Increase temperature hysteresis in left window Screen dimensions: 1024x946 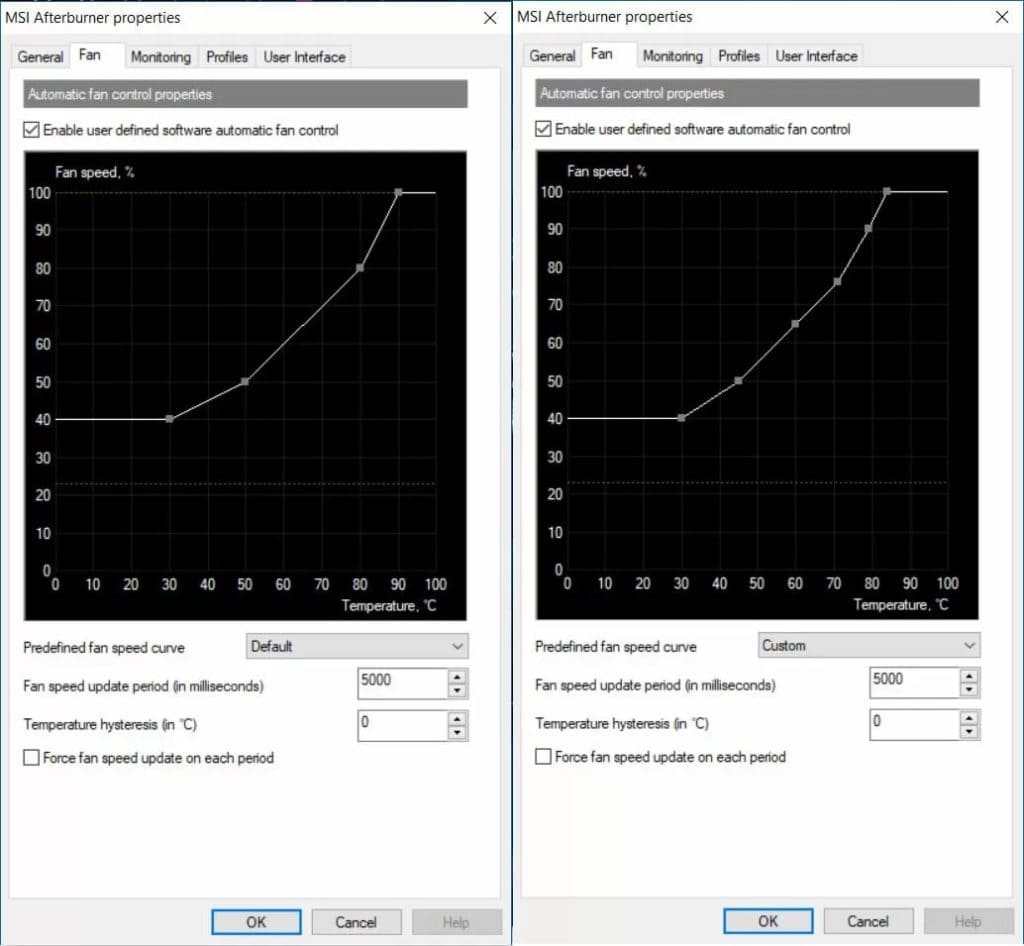click(x=457, y=719)
